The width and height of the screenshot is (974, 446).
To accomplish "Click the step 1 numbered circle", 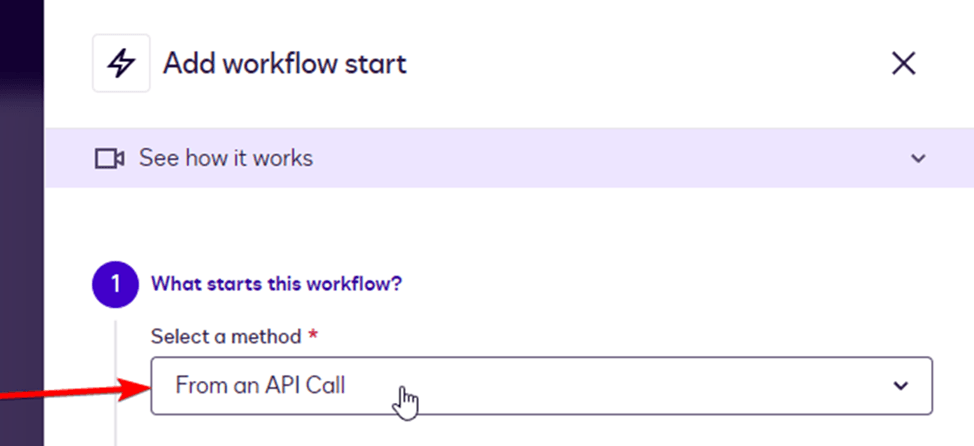I will point(114,284).
